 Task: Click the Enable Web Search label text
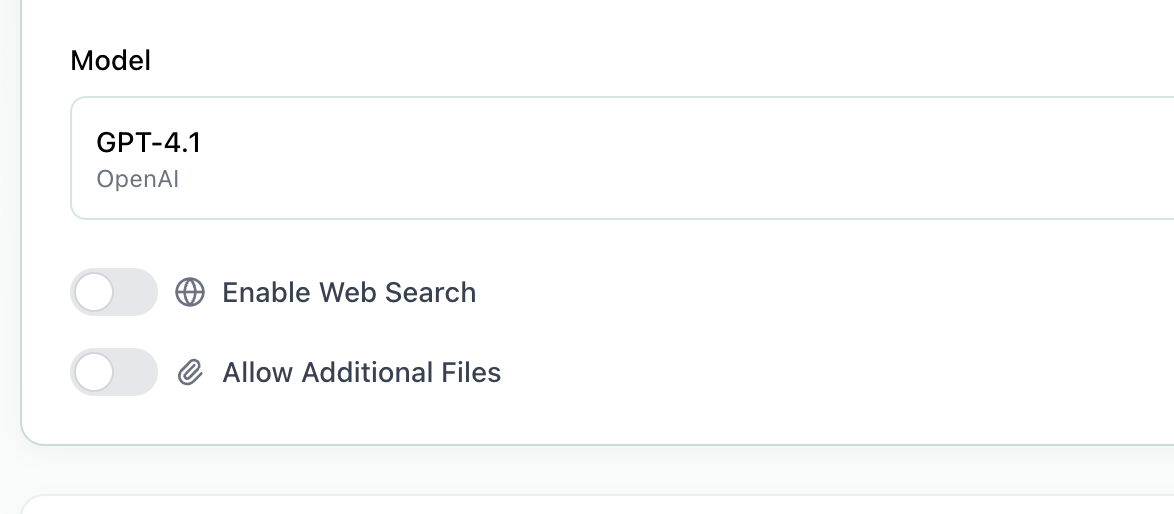coord(349,292)
